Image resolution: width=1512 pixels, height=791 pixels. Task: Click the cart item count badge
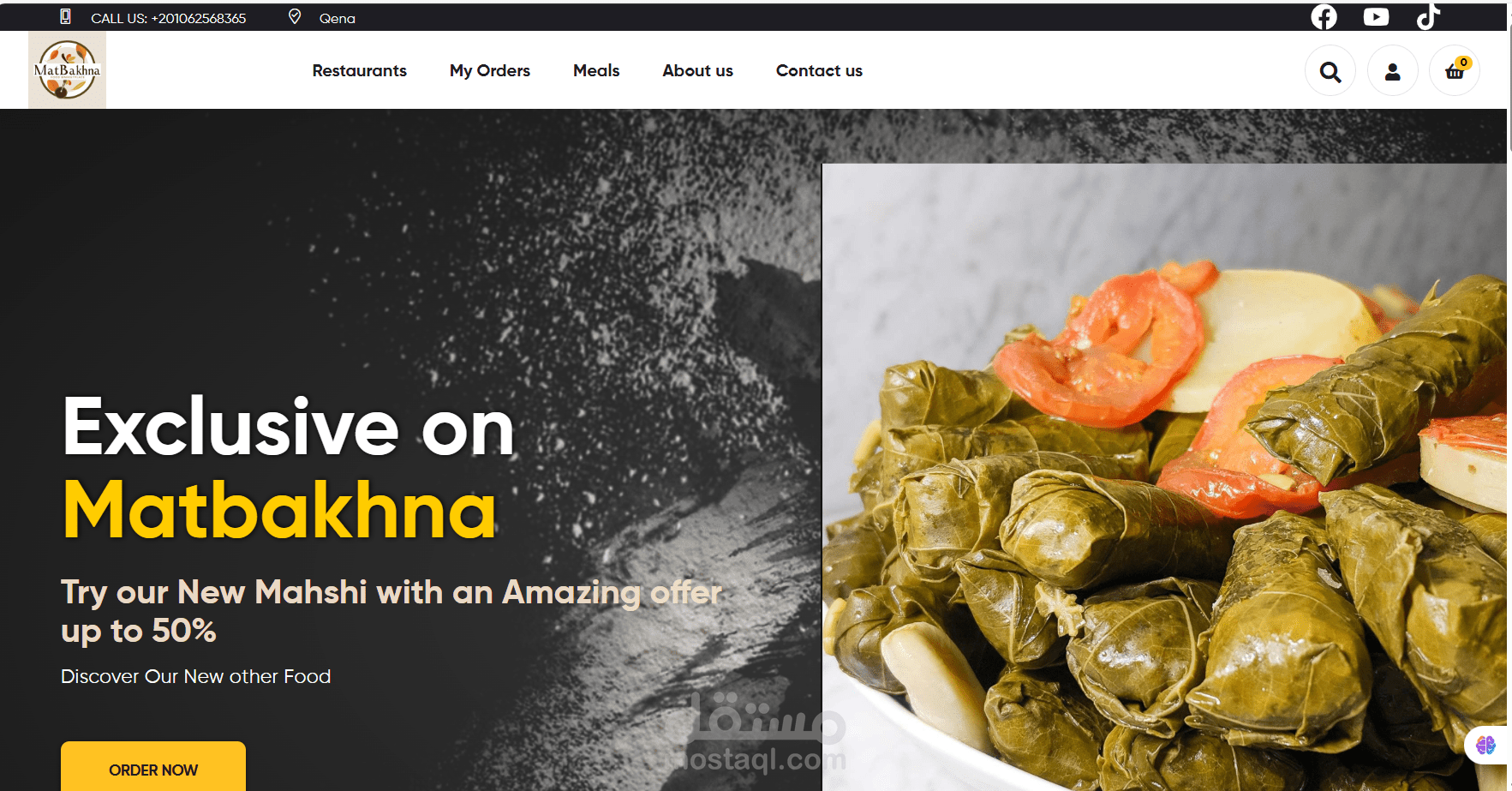click(x=1464, y=63)
